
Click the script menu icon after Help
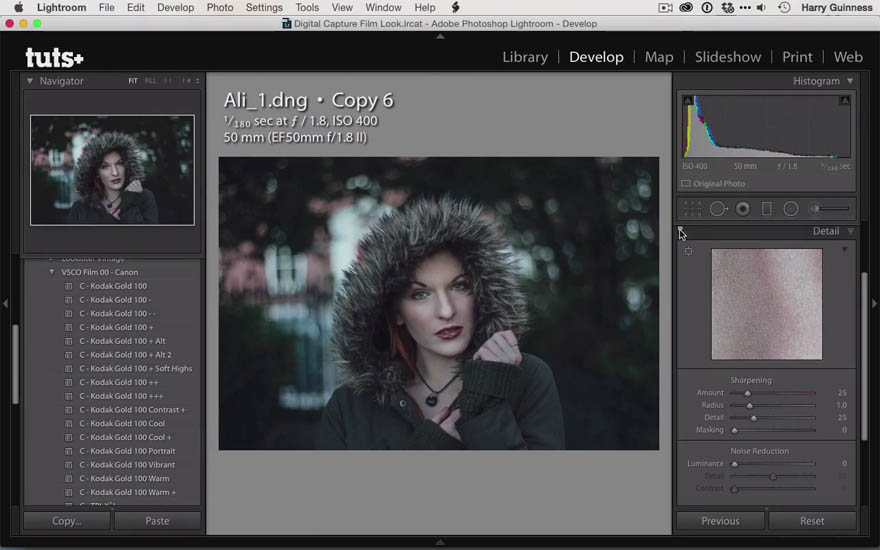(455, 7)
